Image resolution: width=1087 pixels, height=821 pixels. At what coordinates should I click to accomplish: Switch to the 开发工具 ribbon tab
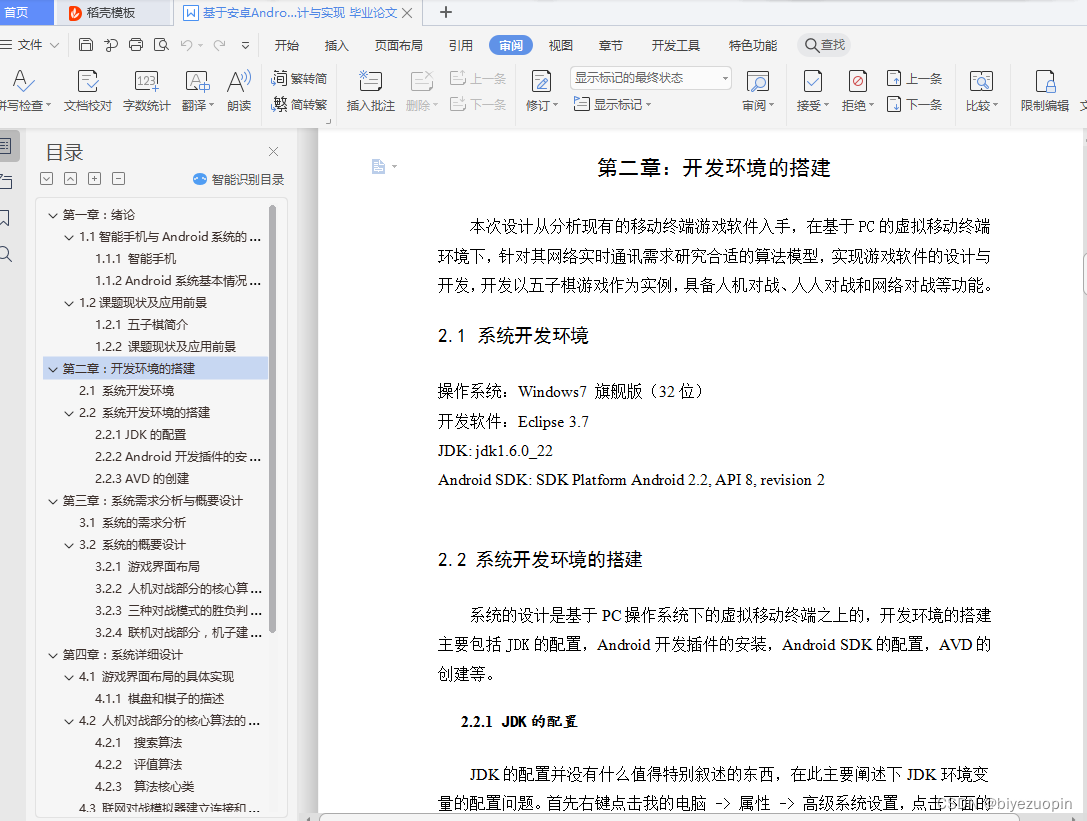coord(675,45)
